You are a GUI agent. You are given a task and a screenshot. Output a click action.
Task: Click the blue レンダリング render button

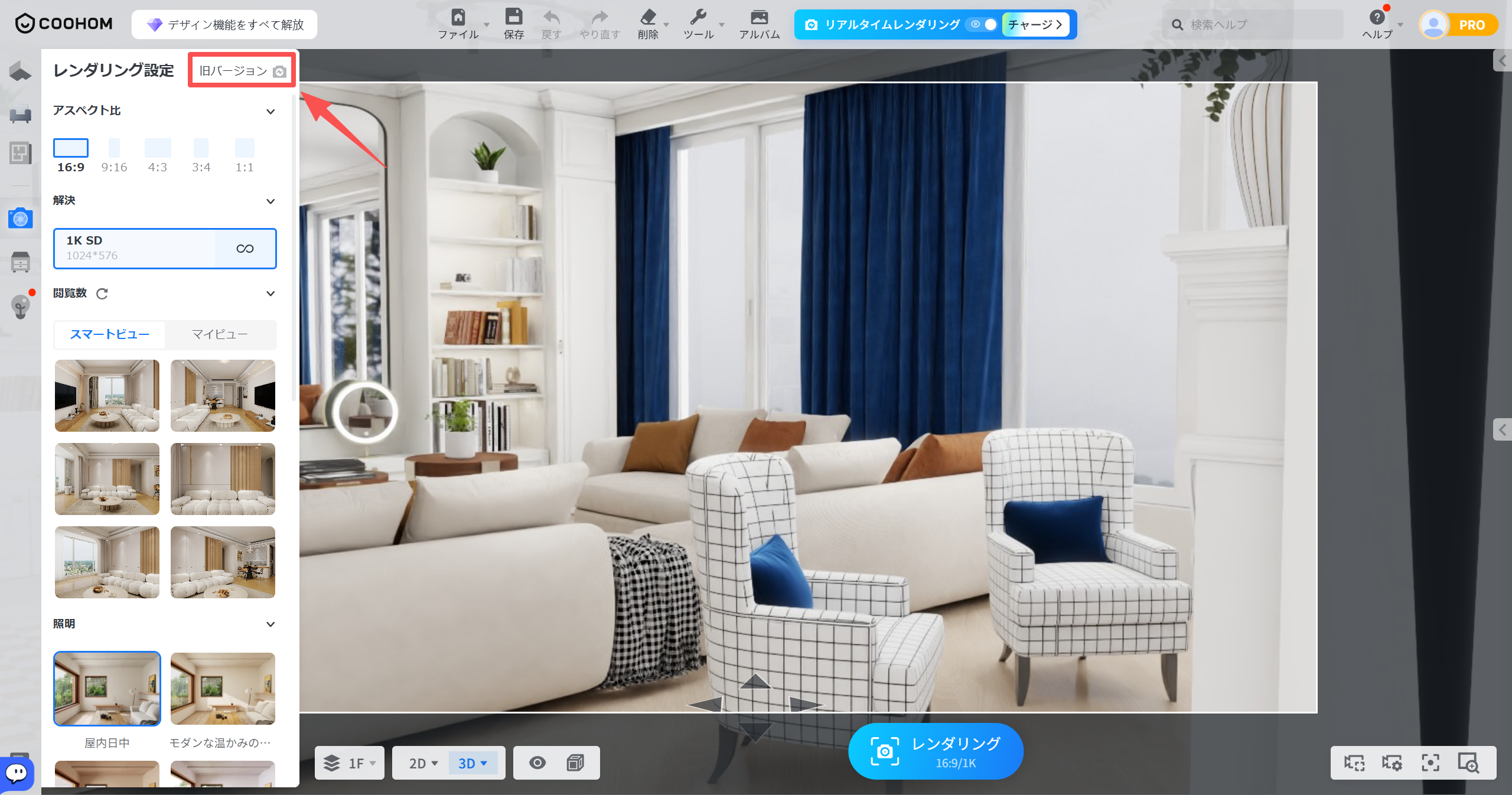[x=936, y=751]
